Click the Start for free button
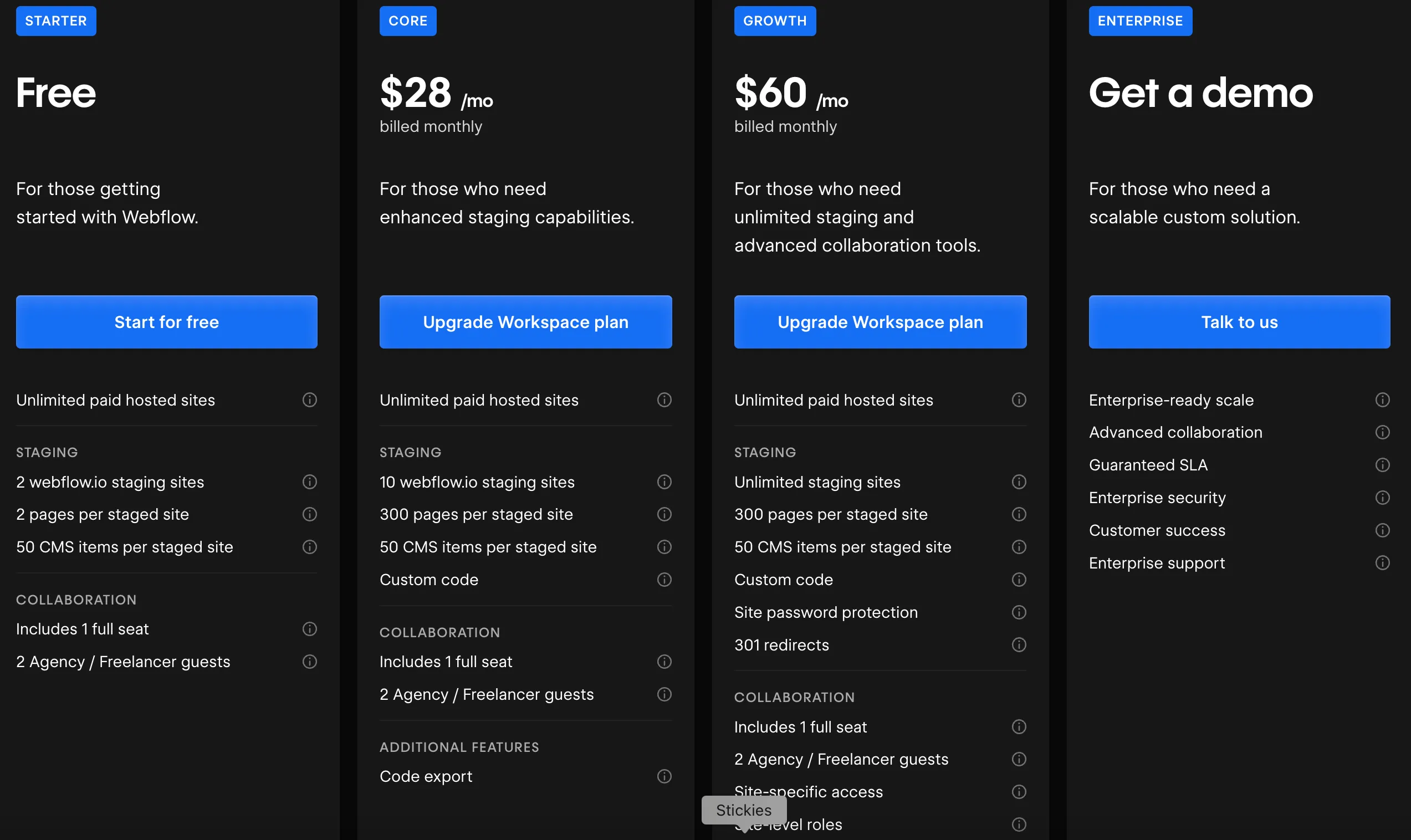1411x840 pixels. point(166,322)
